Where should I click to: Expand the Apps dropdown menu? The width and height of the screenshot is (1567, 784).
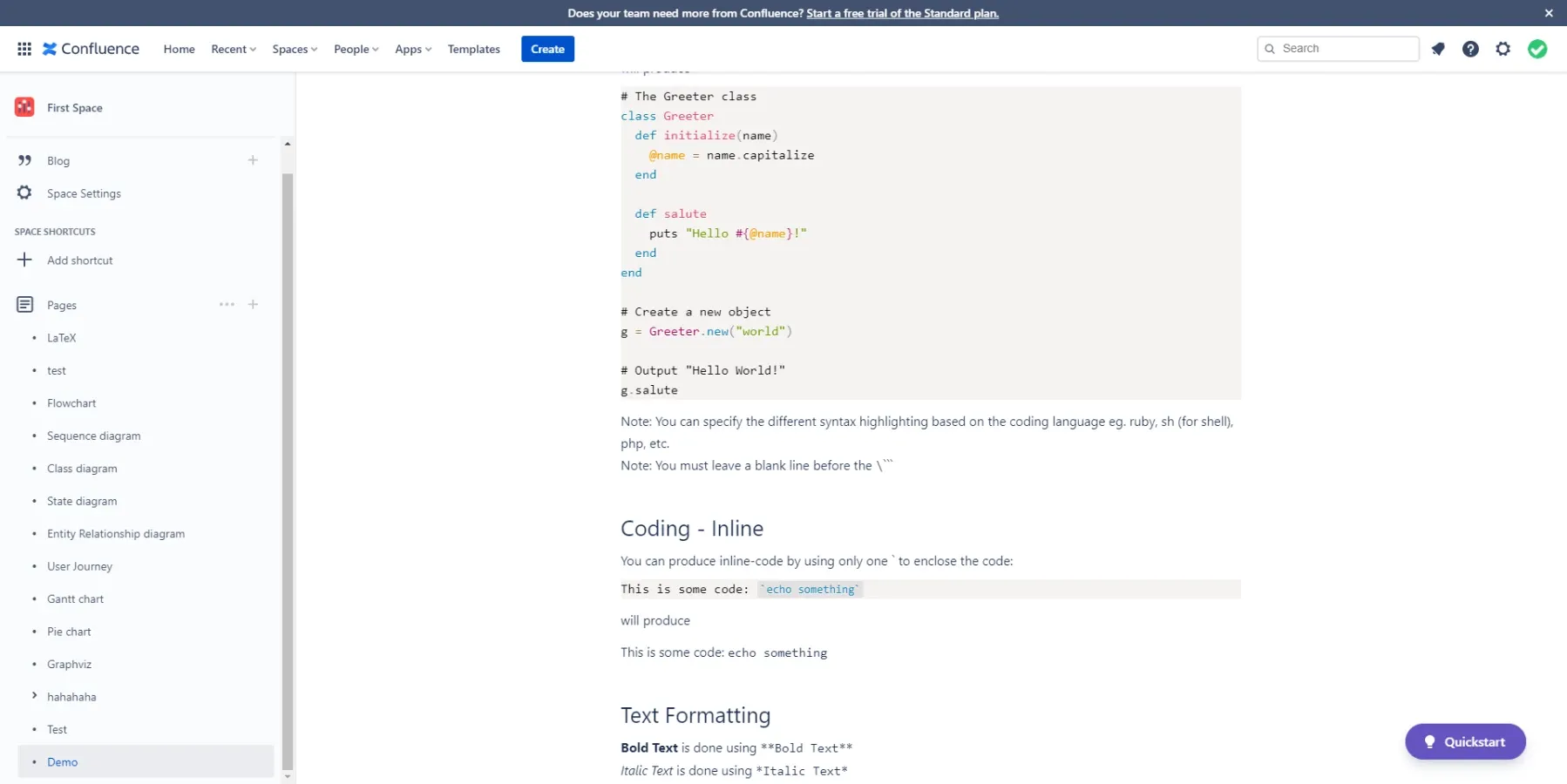click(413, 49)
